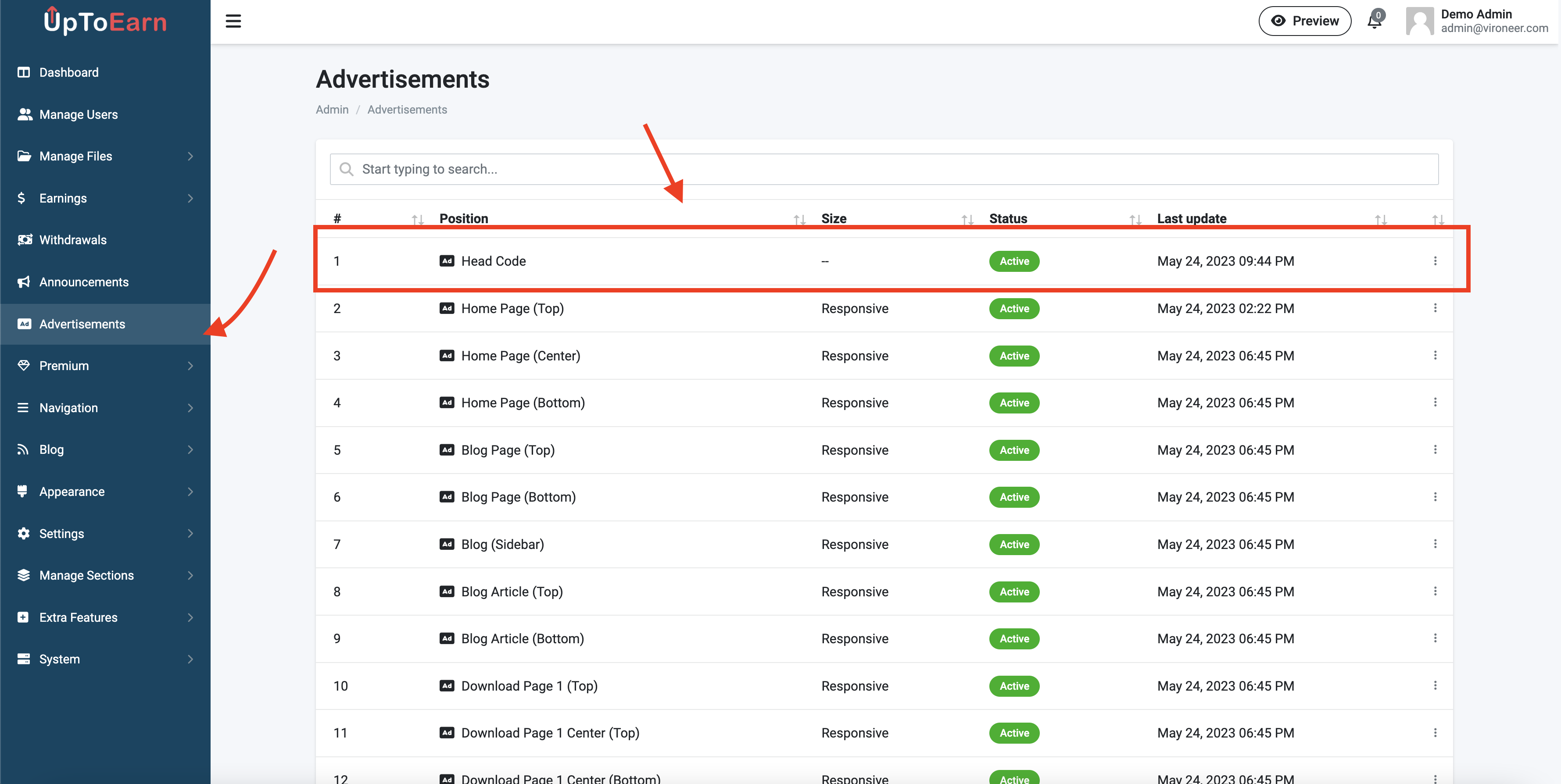The image size is (1561, 784).
Task: Expand the Extra Features submenu
Action: tap(190, 617)
